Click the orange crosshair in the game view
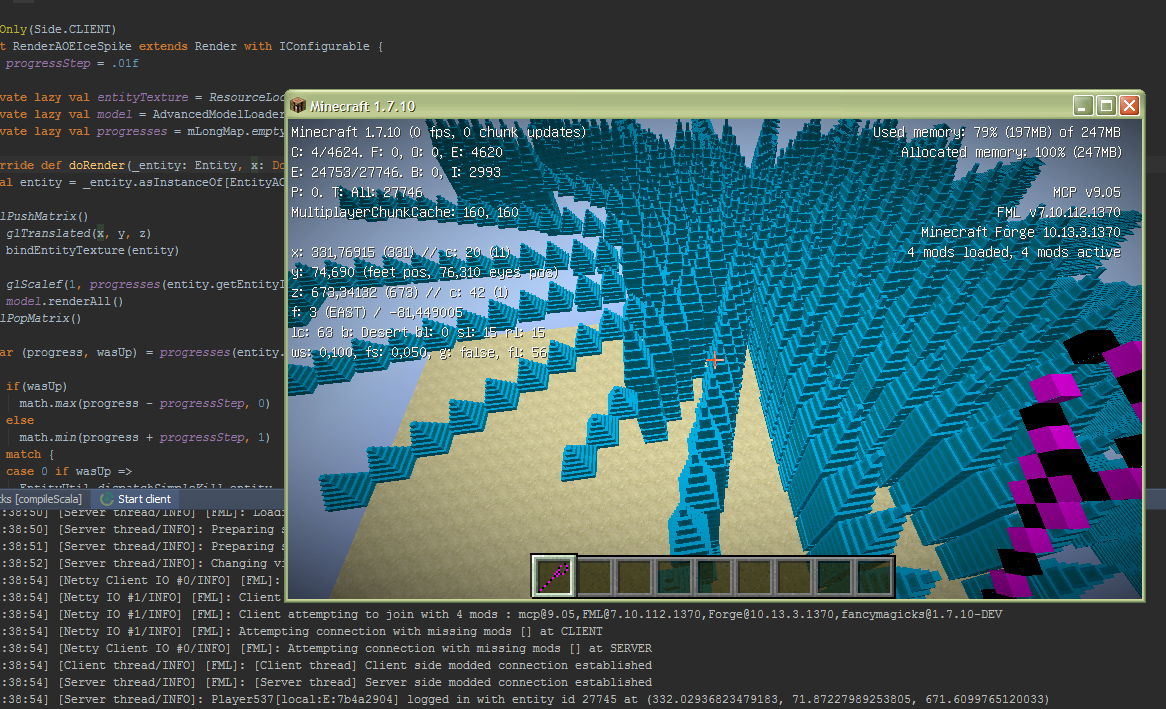 [714, 360]
